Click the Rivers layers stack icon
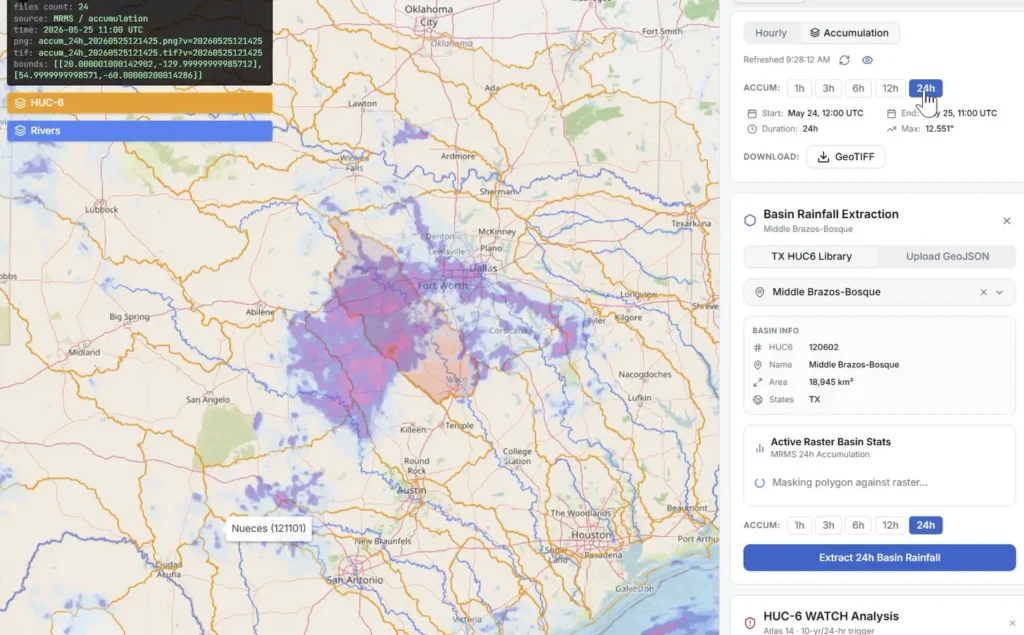This screenshot has width=1024, height=635. (20, 131)
